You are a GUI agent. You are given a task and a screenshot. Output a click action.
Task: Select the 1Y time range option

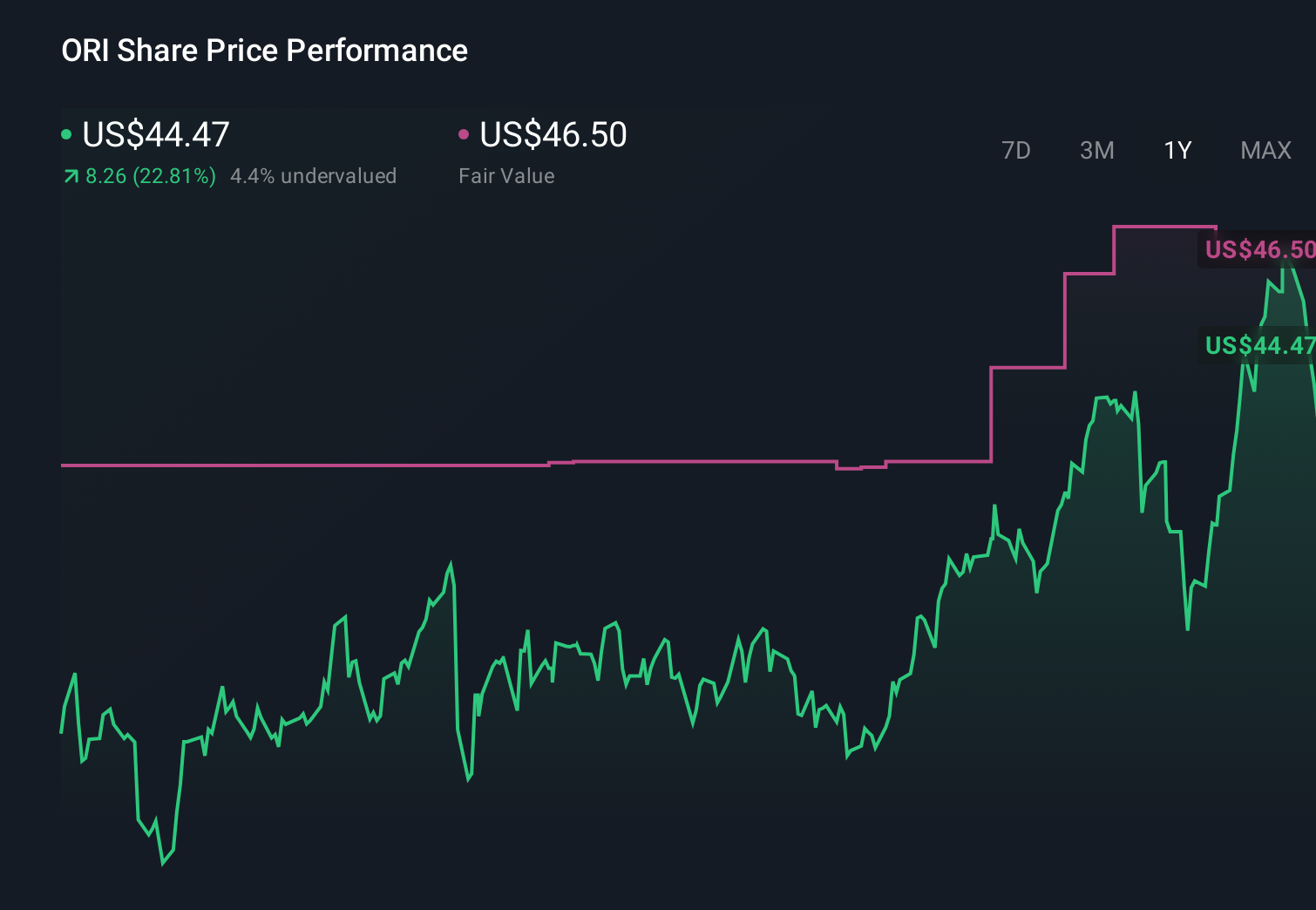[x=1177, y=150]
